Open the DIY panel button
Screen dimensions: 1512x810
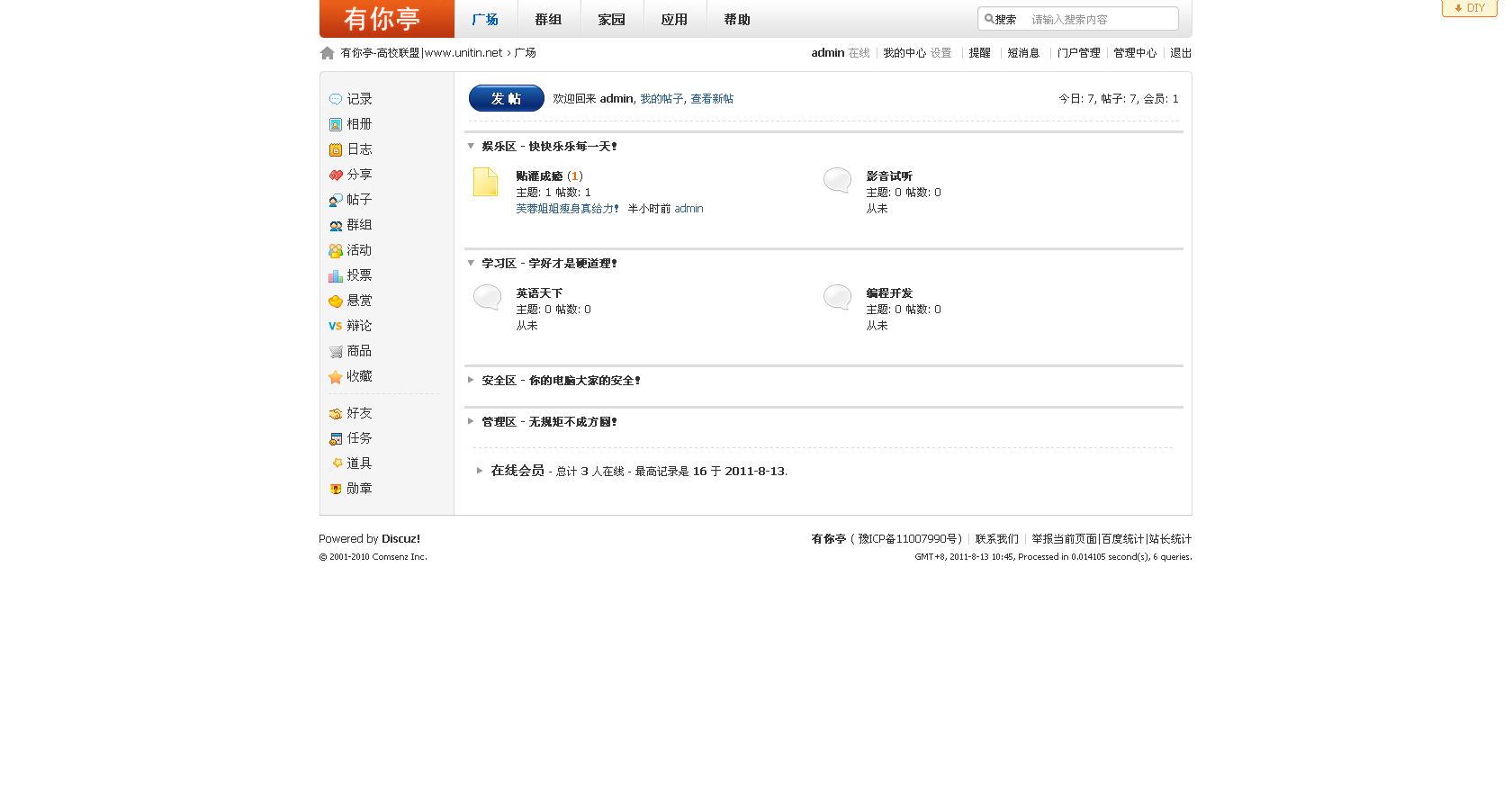click(1469, 8)
